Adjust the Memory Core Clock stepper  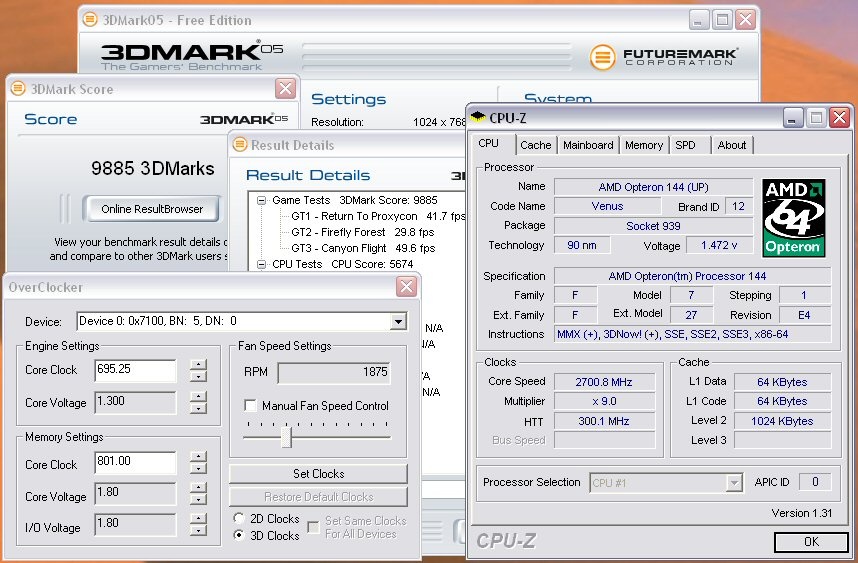pyautogui.click(x=198, y=462)
